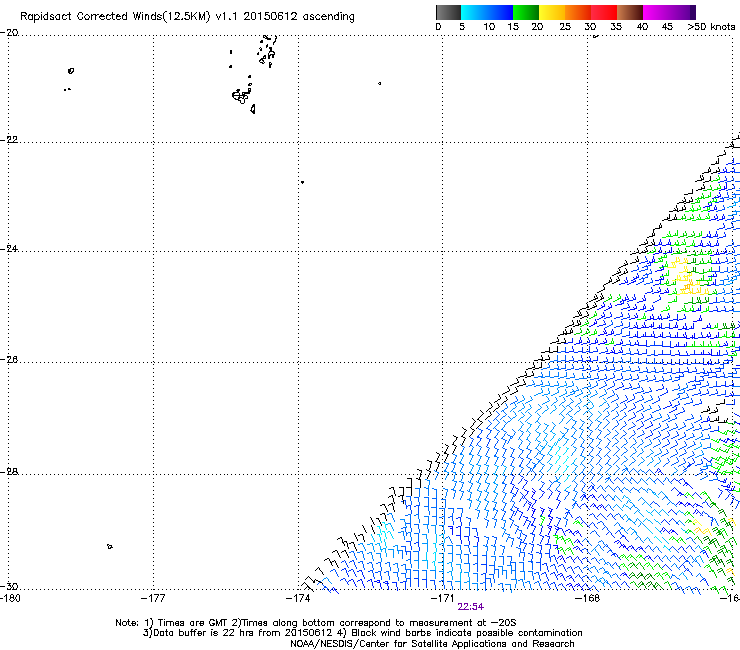Click the 'Times are GMT' note line

(x=316, y=623)
